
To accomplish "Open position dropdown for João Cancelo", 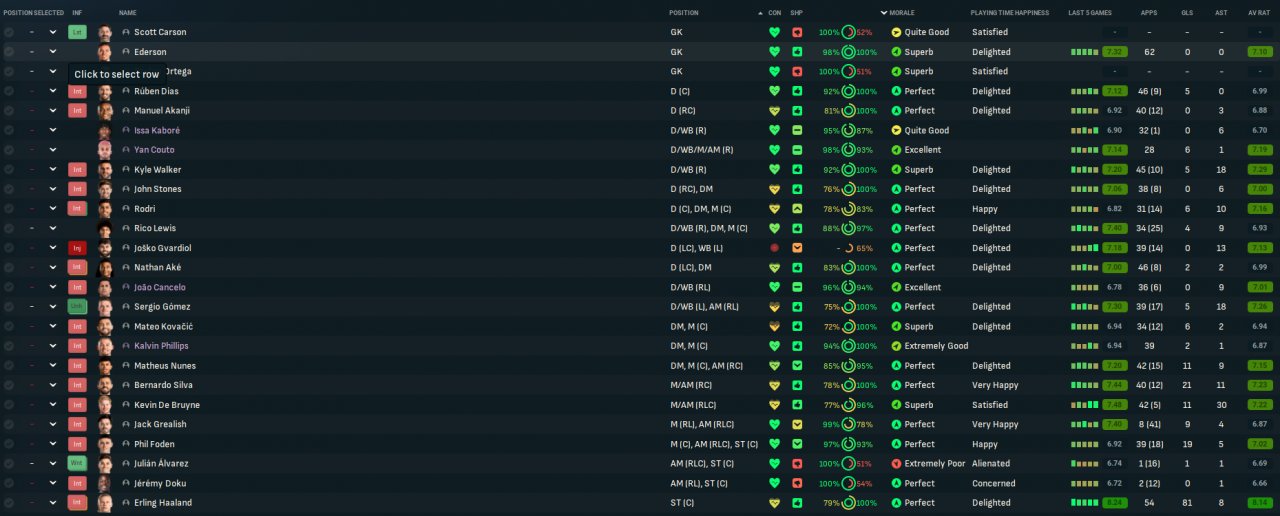I will pyautogui.click(x=53, y=287).
